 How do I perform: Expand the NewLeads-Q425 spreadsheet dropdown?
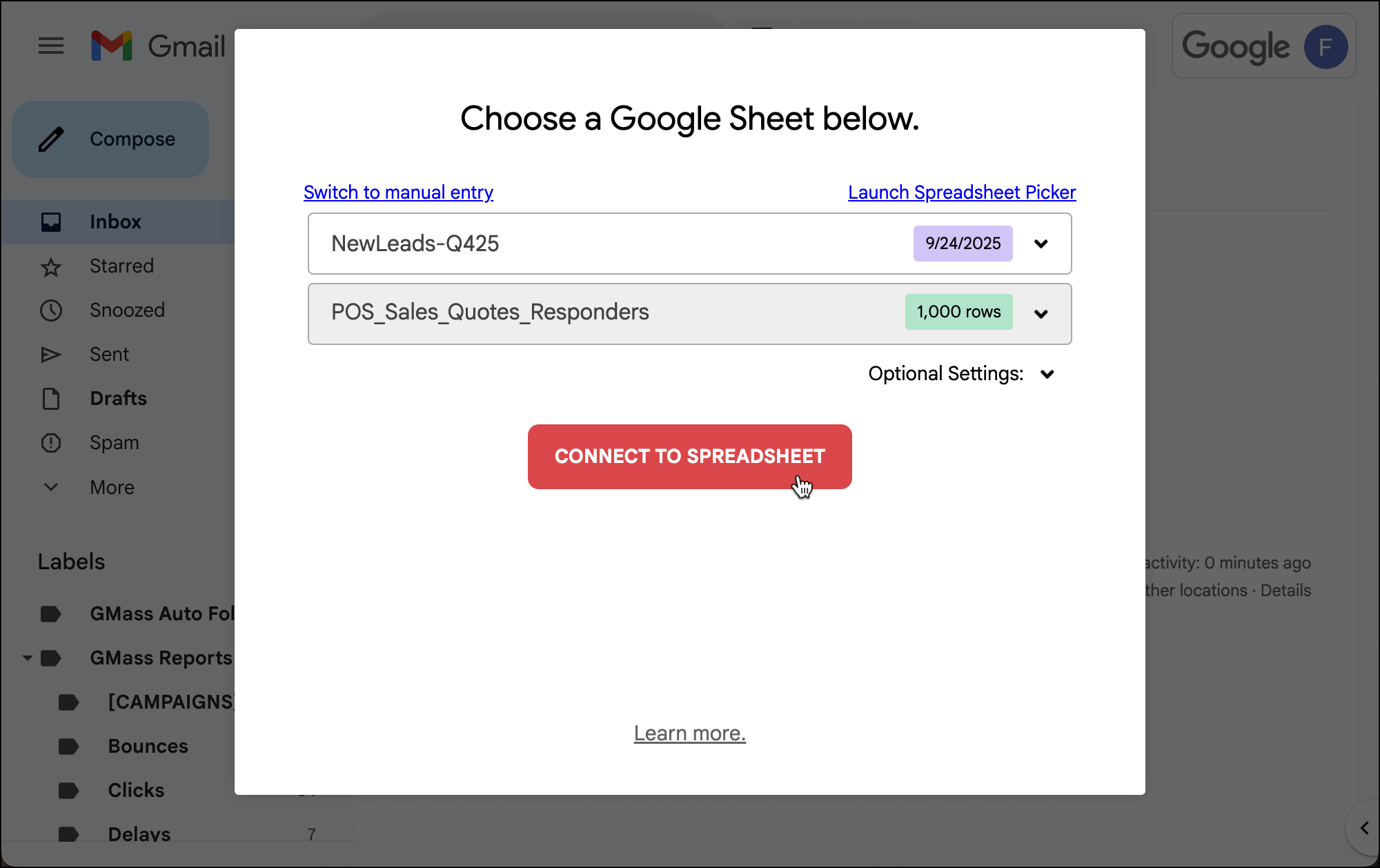1041,244
